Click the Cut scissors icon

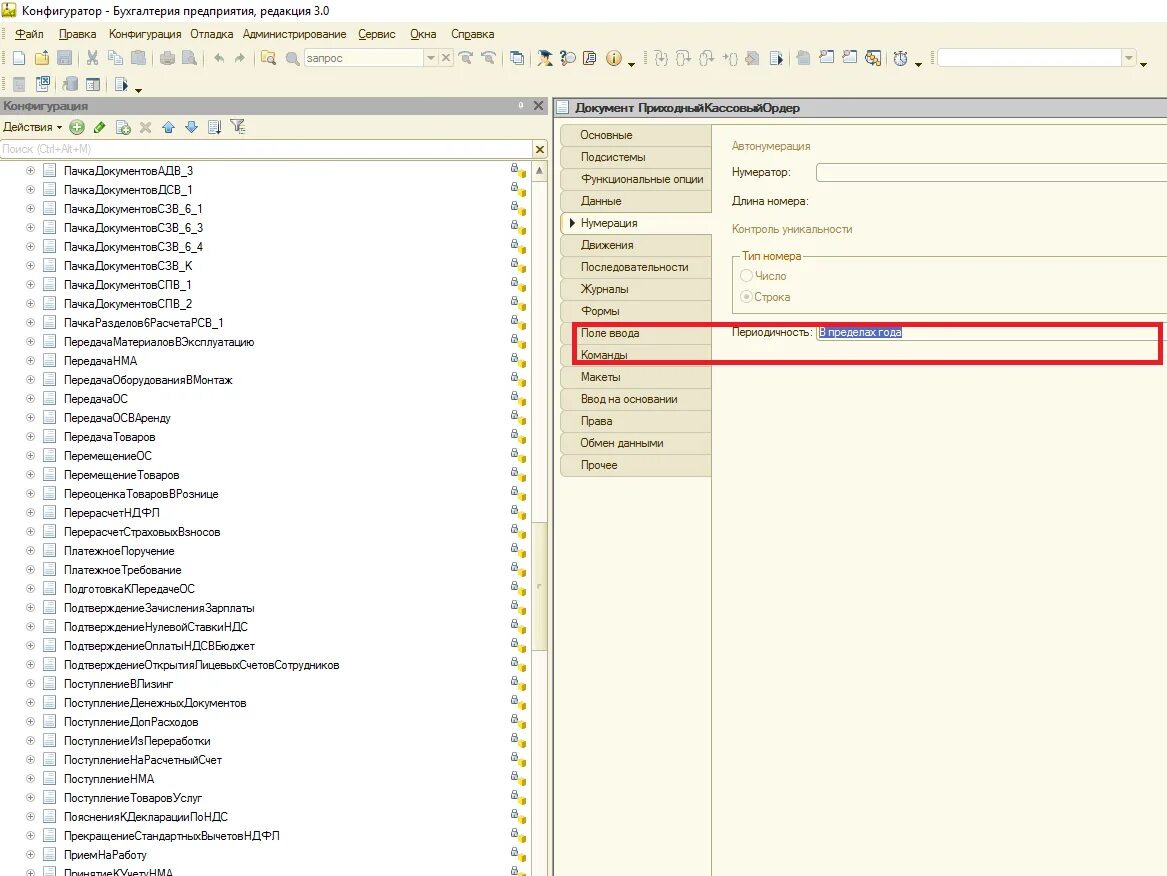click(x=92, y=58)
